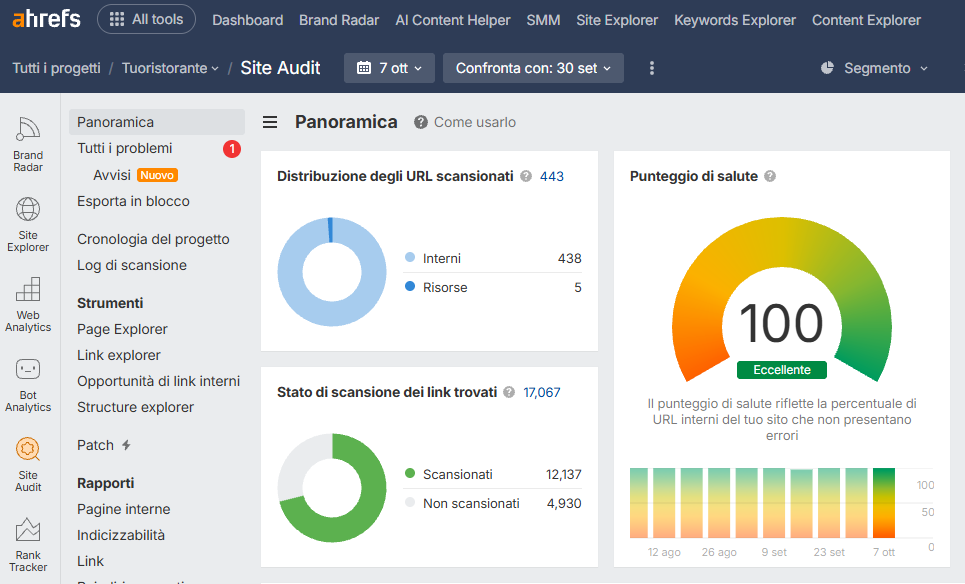This screenshot has height=584, width=965.
Task: Open the All tools menu
Action: (146, 19)
